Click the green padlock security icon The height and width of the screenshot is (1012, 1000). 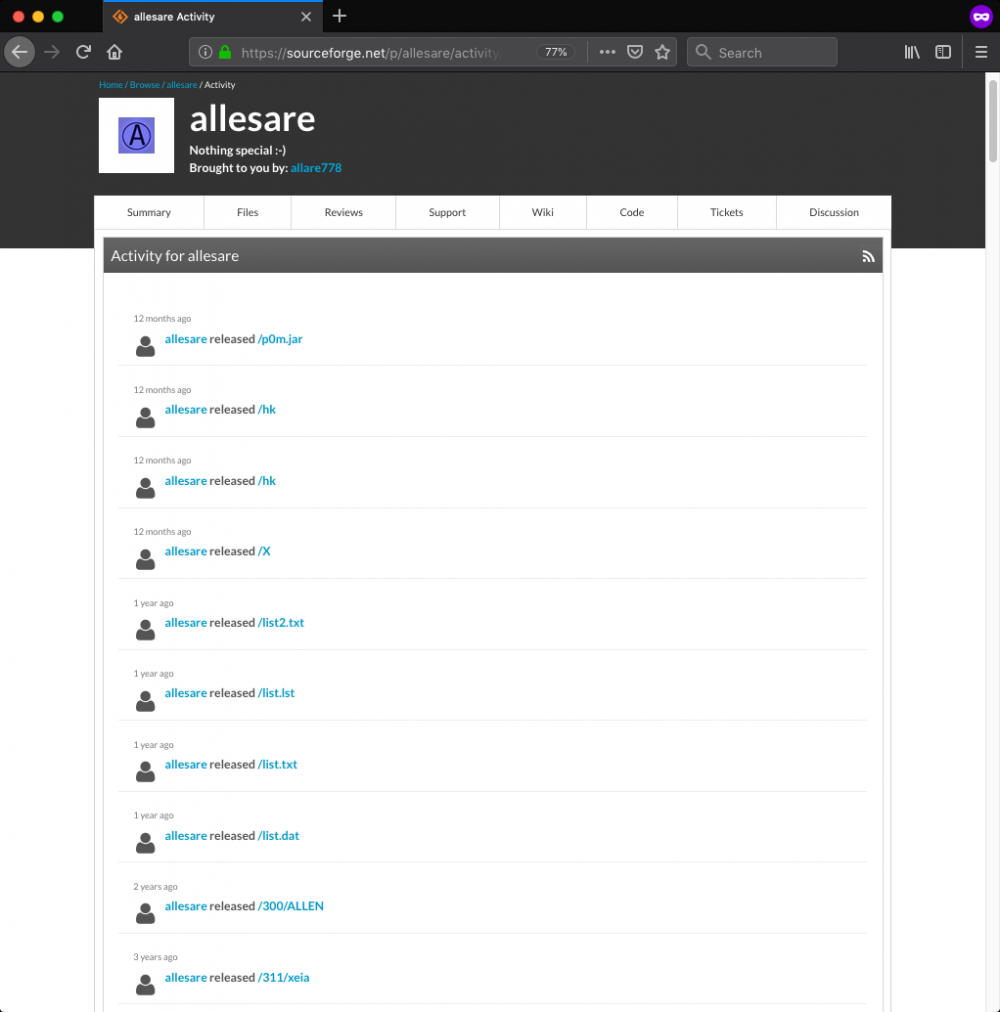225,52
